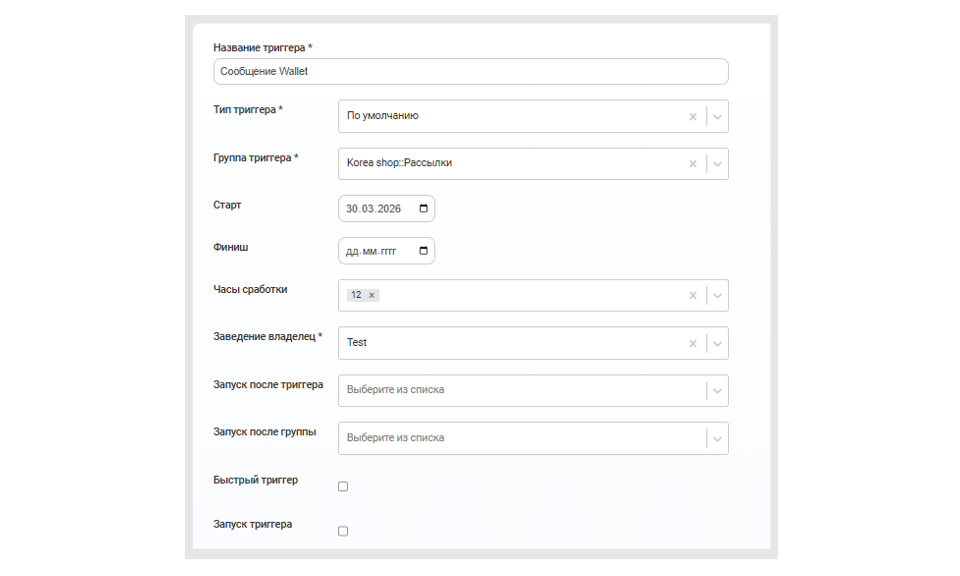Enable the Запуск триггера checkbox
The width and height of the screenshot is (960, 576).
pyautogui.click(x=343, y=531)
